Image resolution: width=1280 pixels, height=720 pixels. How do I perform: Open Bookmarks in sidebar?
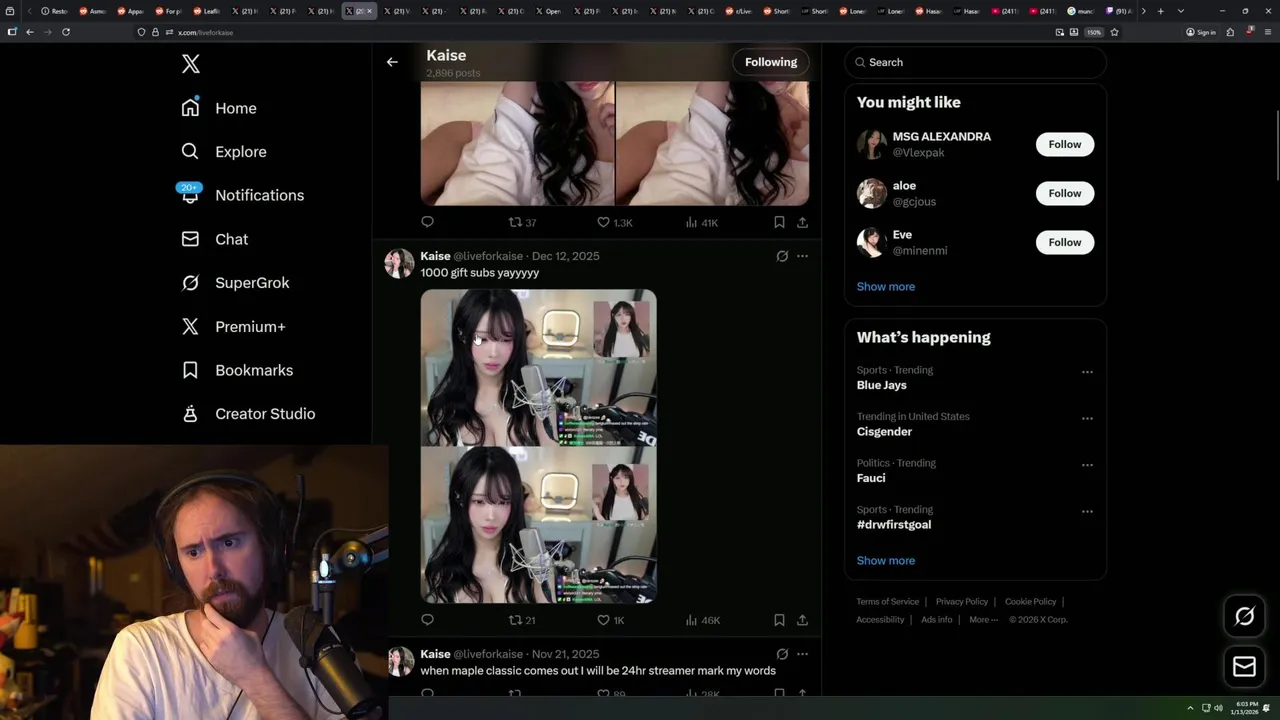tap(238, 370)
